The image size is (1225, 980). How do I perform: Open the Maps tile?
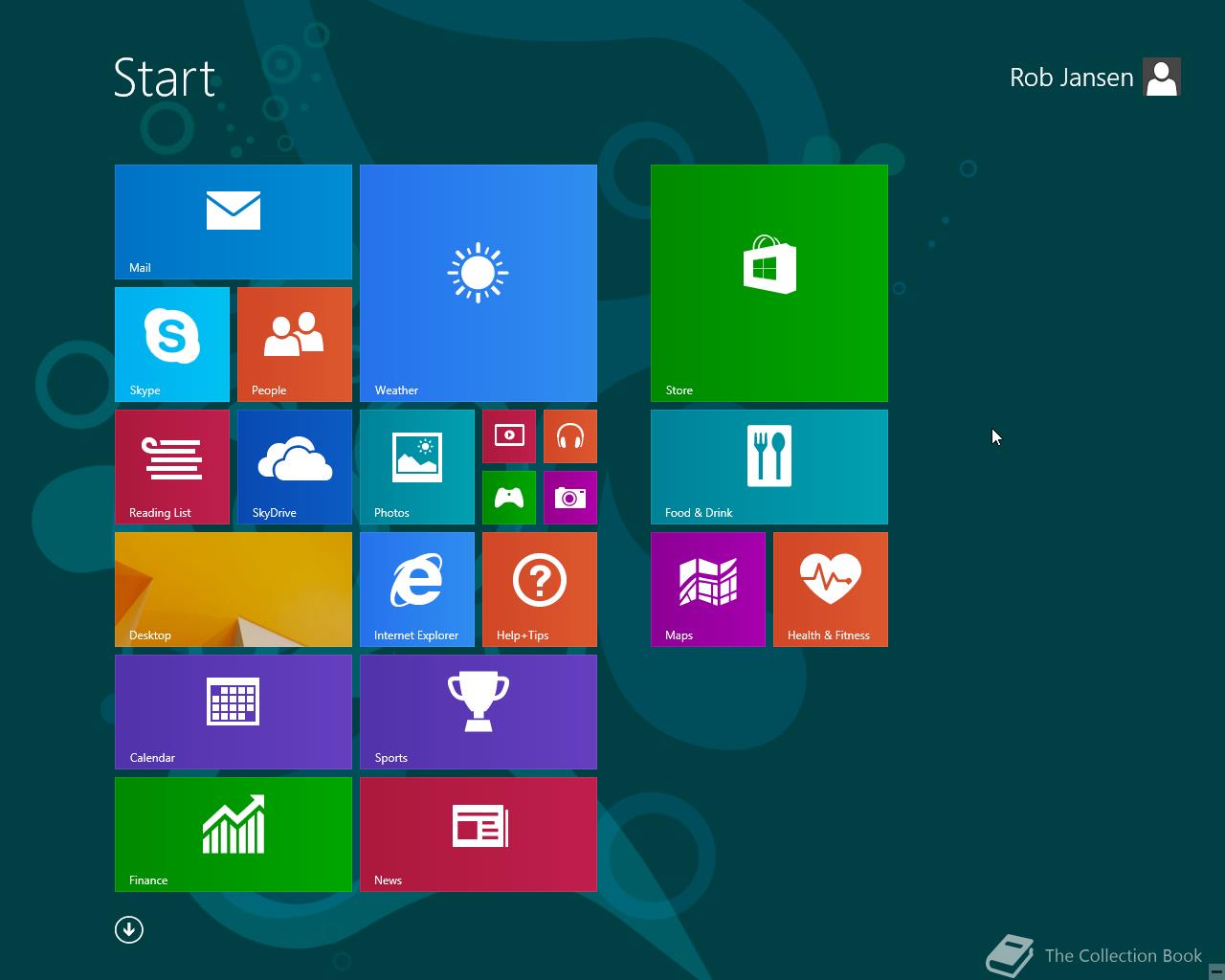click(x=708, y=590)
